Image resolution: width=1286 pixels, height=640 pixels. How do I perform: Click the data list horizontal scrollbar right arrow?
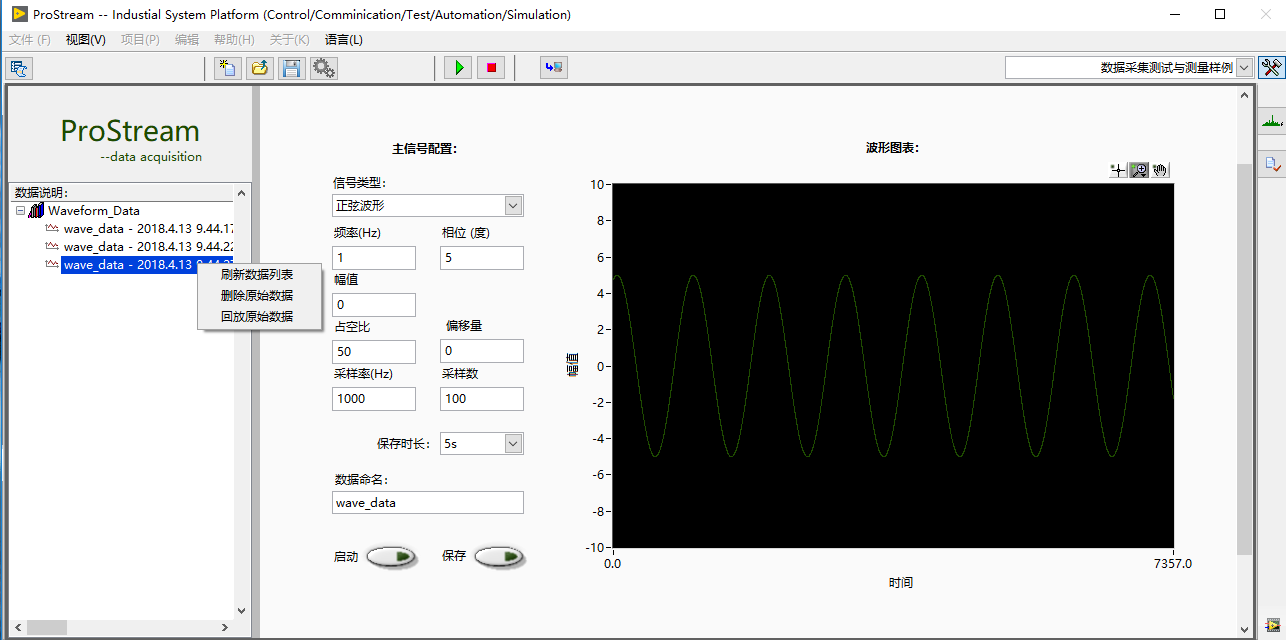click(x=225, y=627)
